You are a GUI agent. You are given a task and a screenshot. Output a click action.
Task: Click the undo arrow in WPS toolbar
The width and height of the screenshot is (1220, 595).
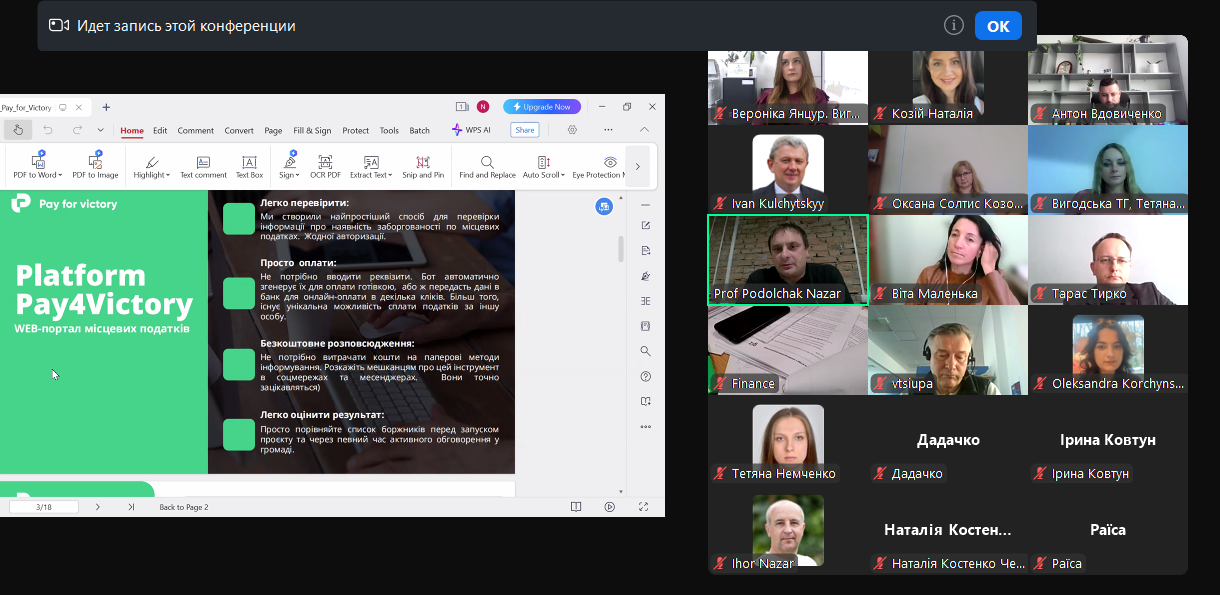click(x=48, y=130)
